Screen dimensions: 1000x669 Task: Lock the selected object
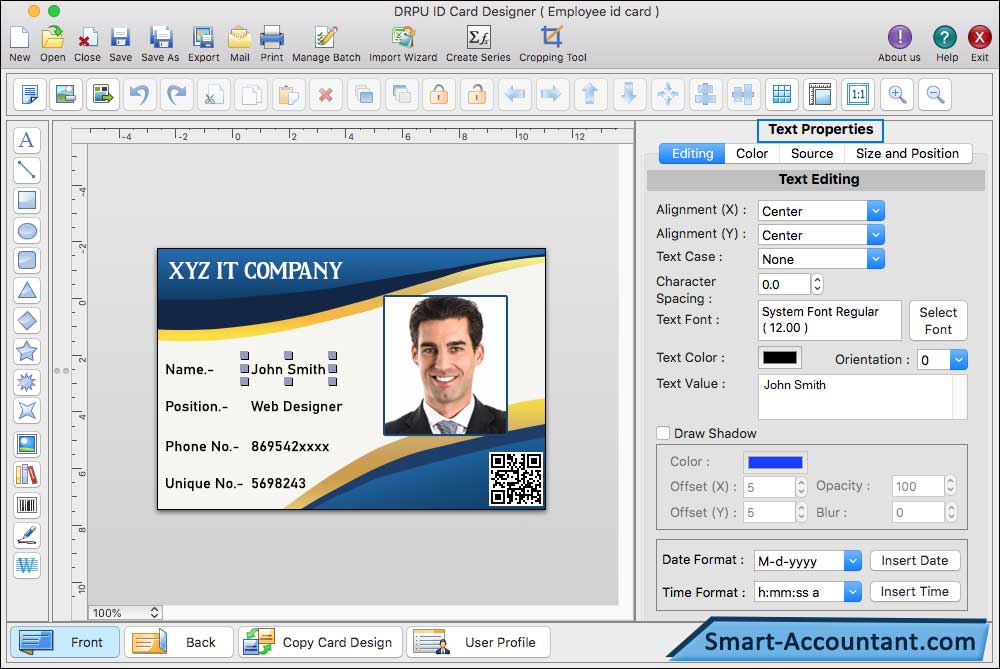coord(439,94)
